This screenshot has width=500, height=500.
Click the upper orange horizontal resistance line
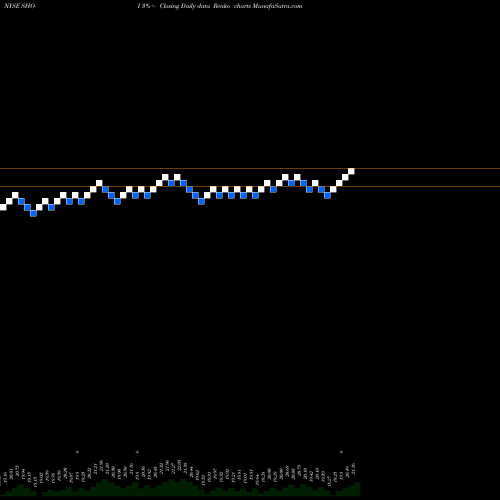[x=250, y=169]
